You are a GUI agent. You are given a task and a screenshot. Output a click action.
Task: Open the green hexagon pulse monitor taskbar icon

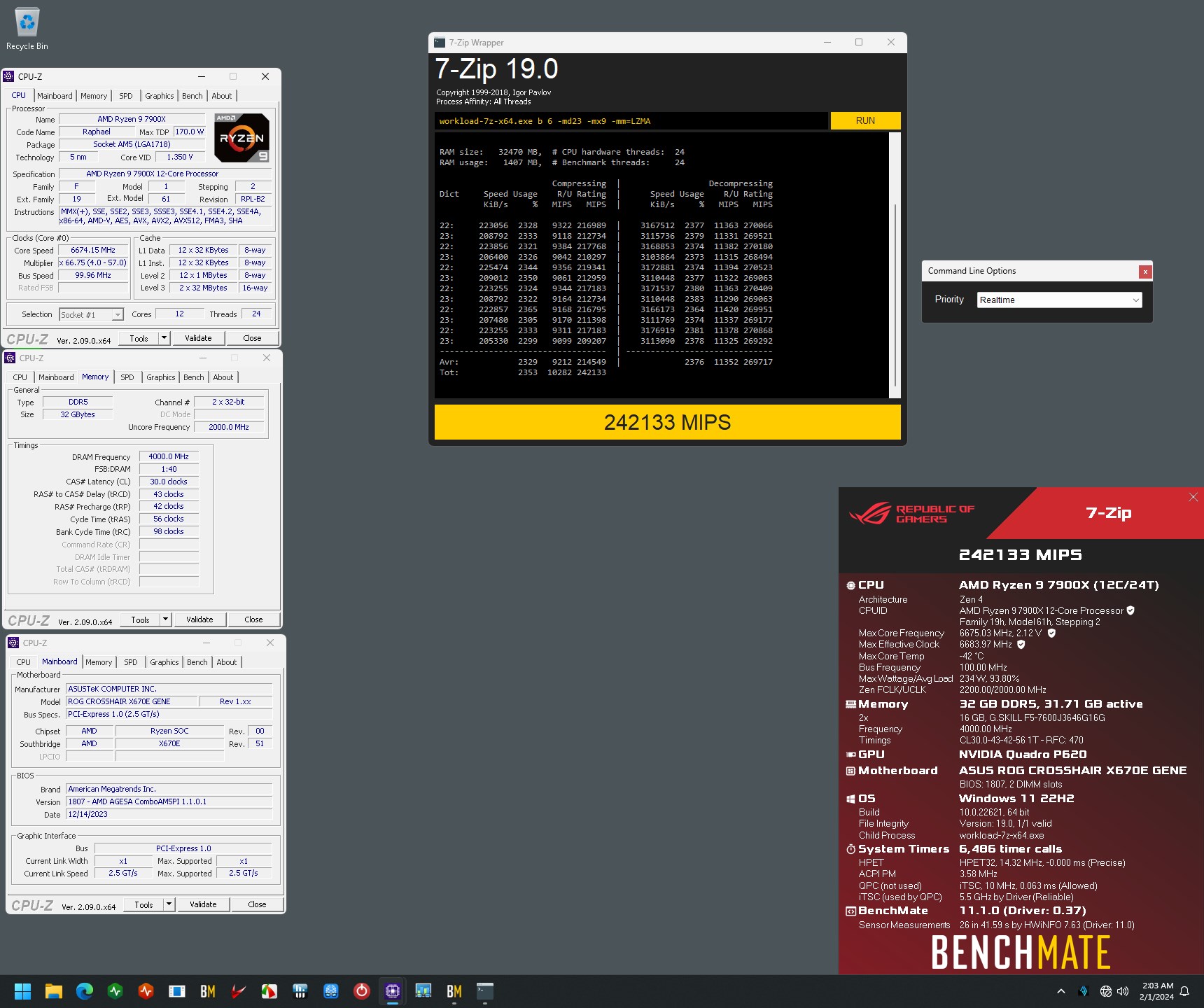point(115,991)
